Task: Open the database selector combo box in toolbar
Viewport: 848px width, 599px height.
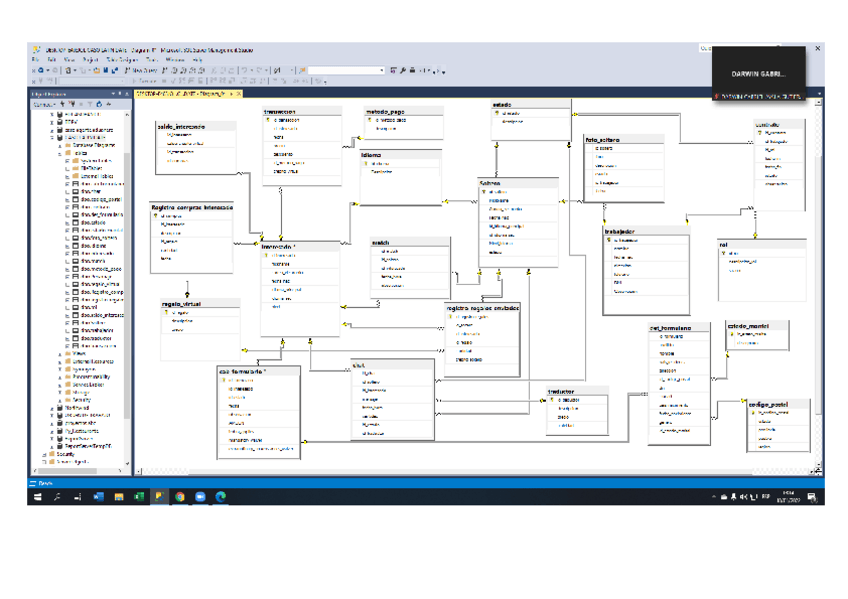Action: [346, 70]
